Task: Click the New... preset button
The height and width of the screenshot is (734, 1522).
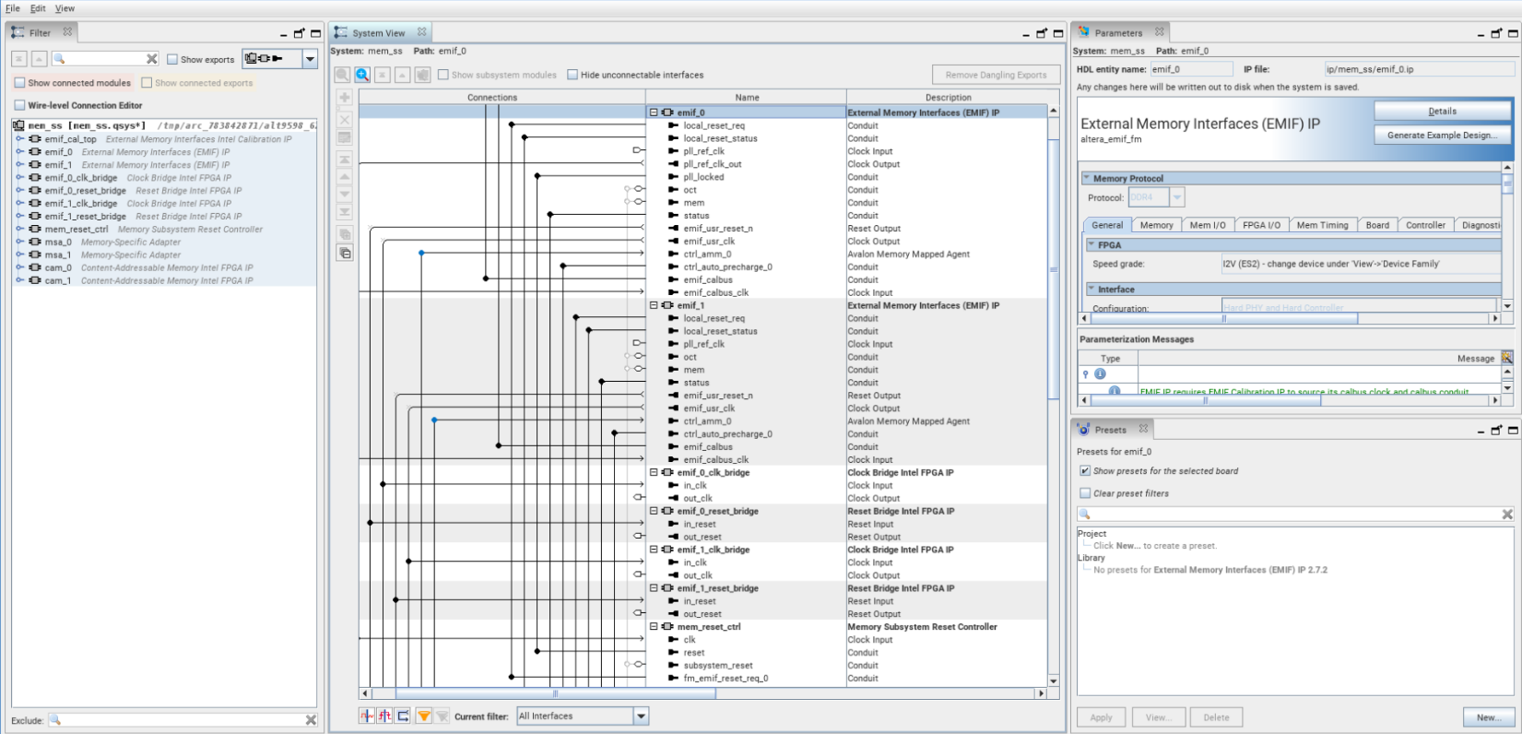Action: [x=1488, y=717]
